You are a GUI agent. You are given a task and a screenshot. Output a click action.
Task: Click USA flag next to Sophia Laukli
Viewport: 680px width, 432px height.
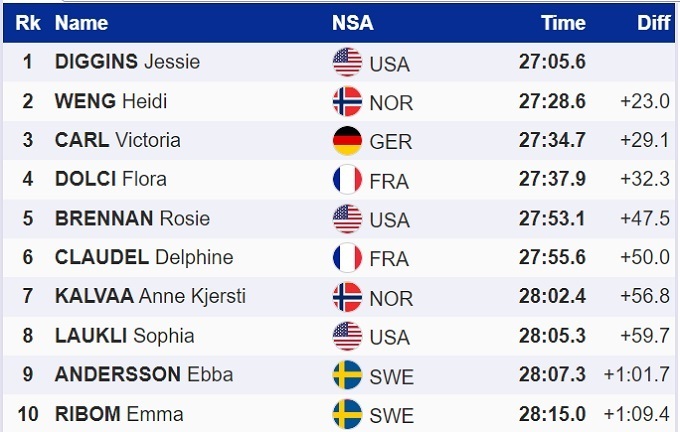347,336
